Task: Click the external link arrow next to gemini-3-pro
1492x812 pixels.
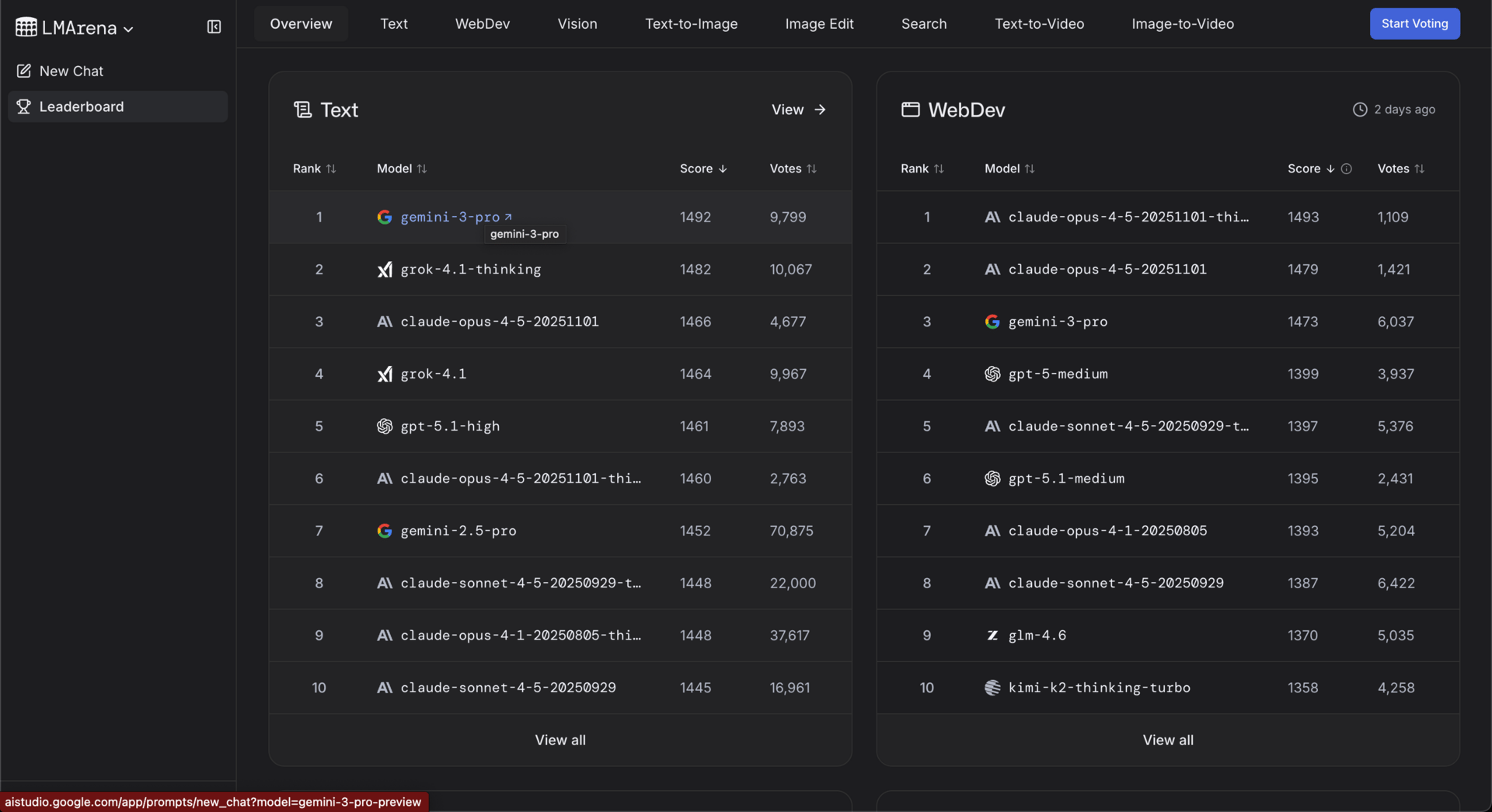Action: tap(508, 217)
